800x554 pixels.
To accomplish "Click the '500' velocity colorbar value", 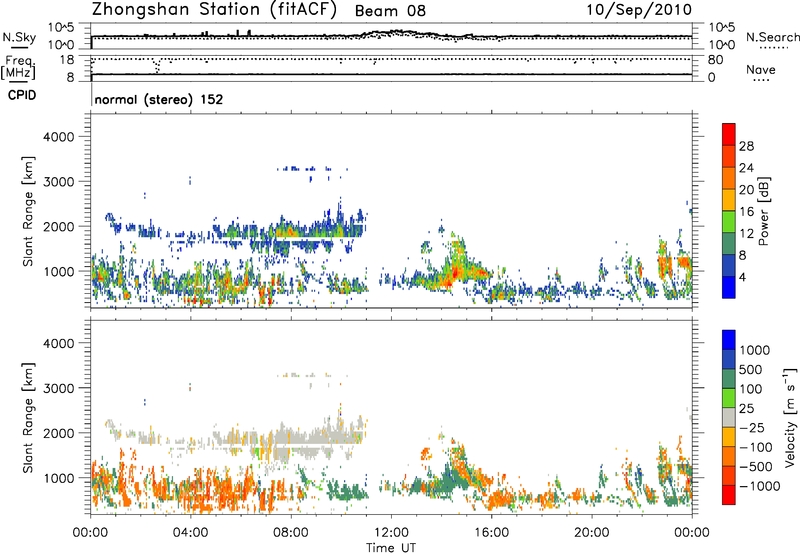I will (751, 370).
